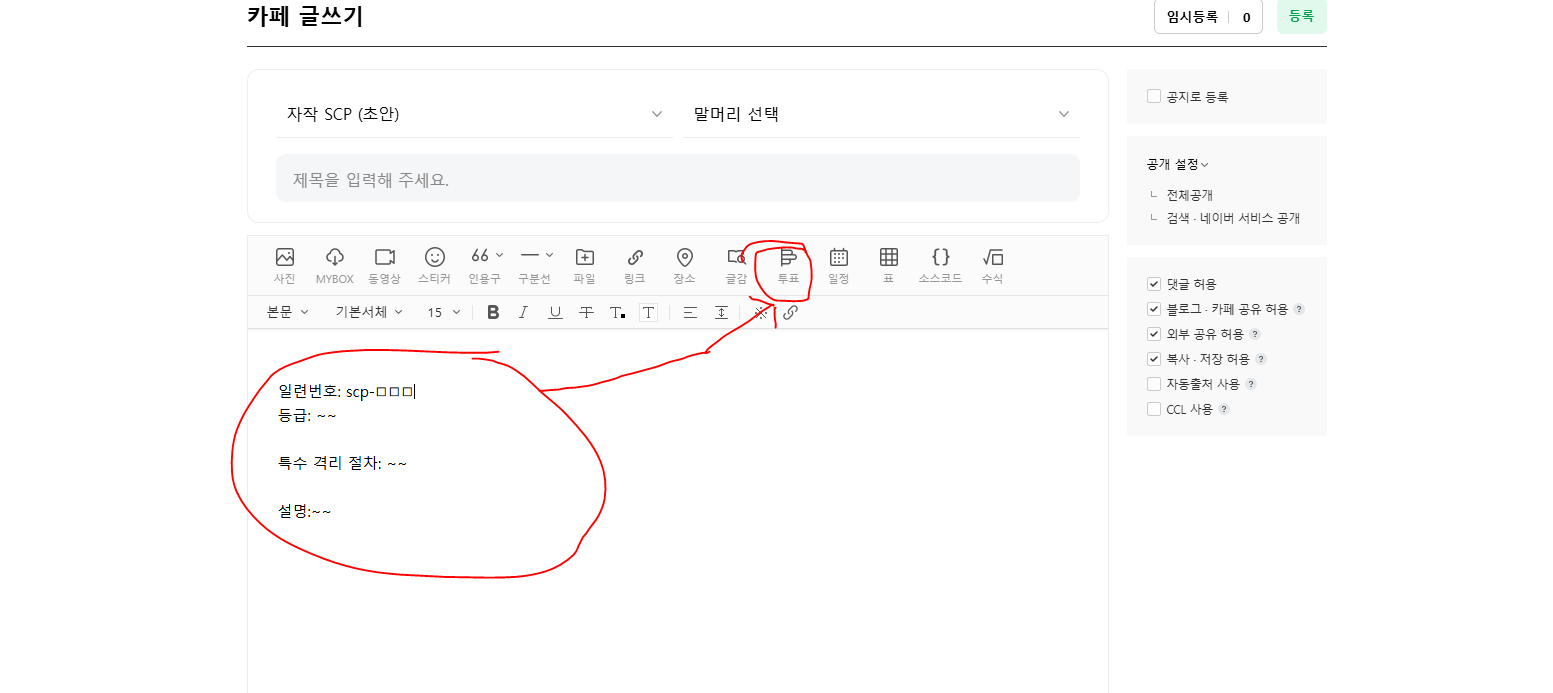This screenshot has width=1553, height=693.
Task: Open the 자작 SCP (초안) board dropdown
Action: [474, 114]
